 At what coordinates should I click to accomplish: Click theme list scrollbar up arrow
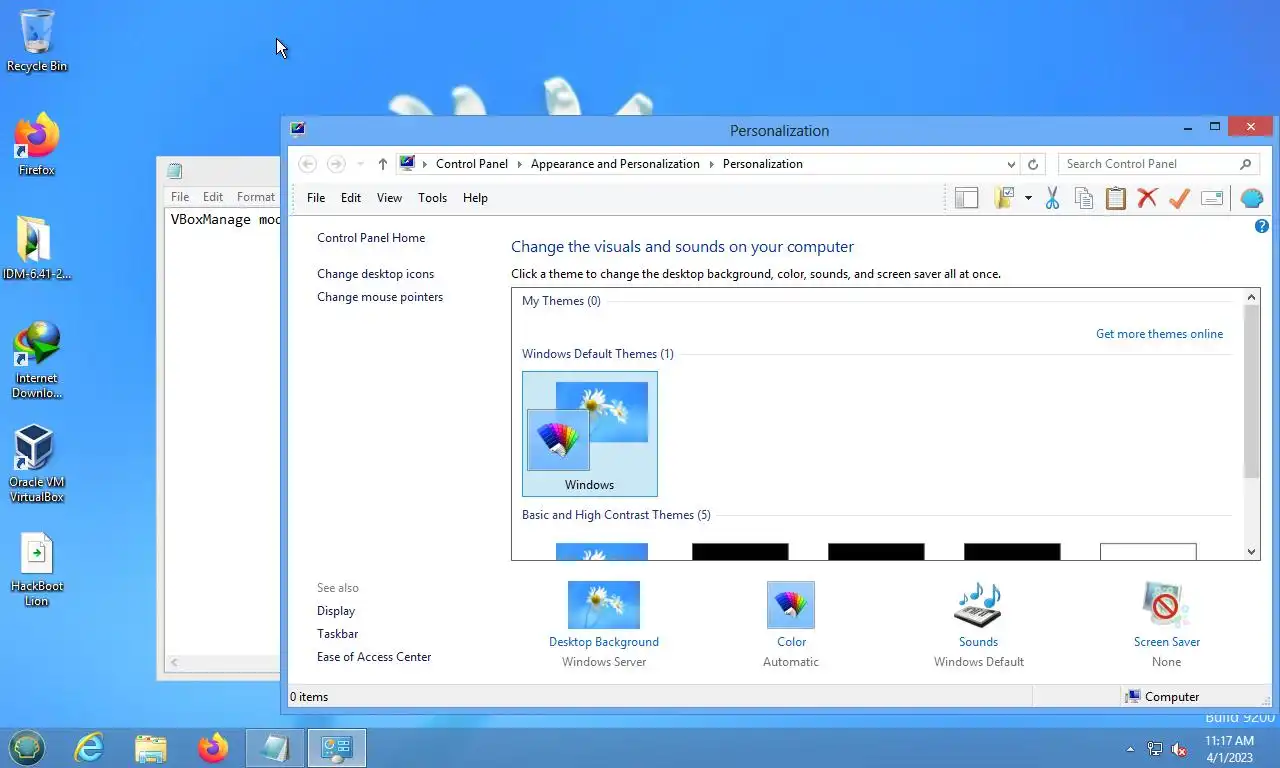[x=1252, y=297]
